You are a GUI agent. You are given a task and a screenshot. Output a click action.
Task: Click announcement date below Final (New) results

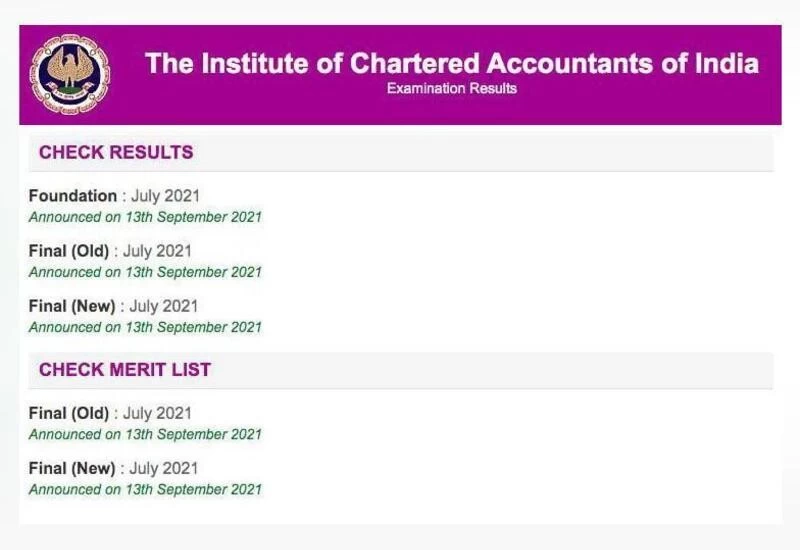click(x=145, y=327)
